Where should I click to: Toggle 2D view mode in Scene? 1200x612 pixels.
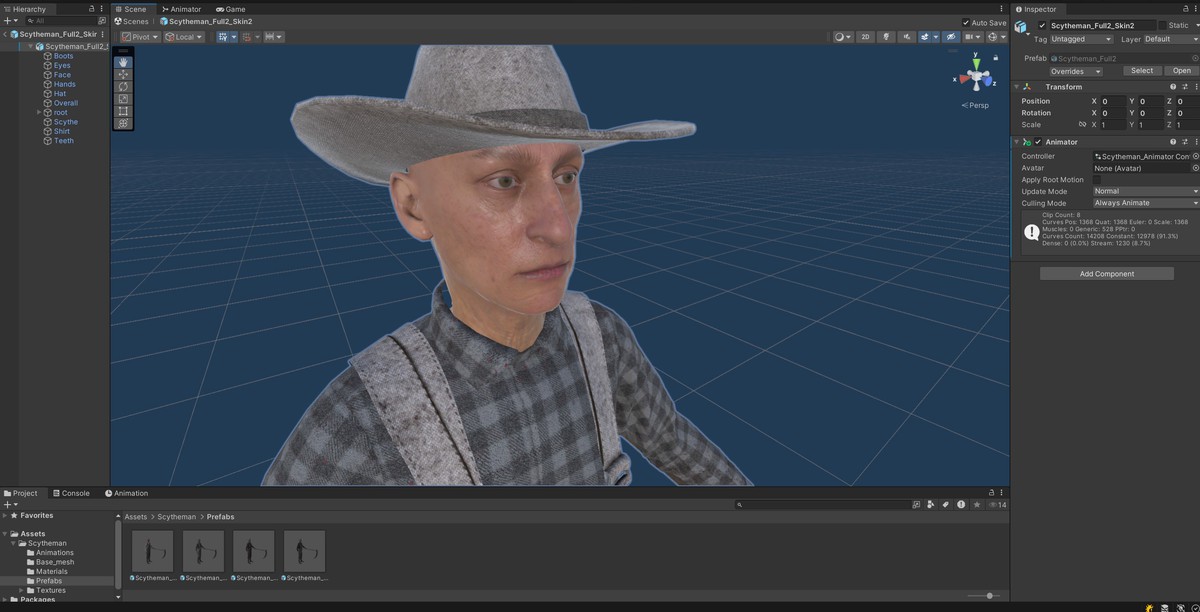coord(865,37)
